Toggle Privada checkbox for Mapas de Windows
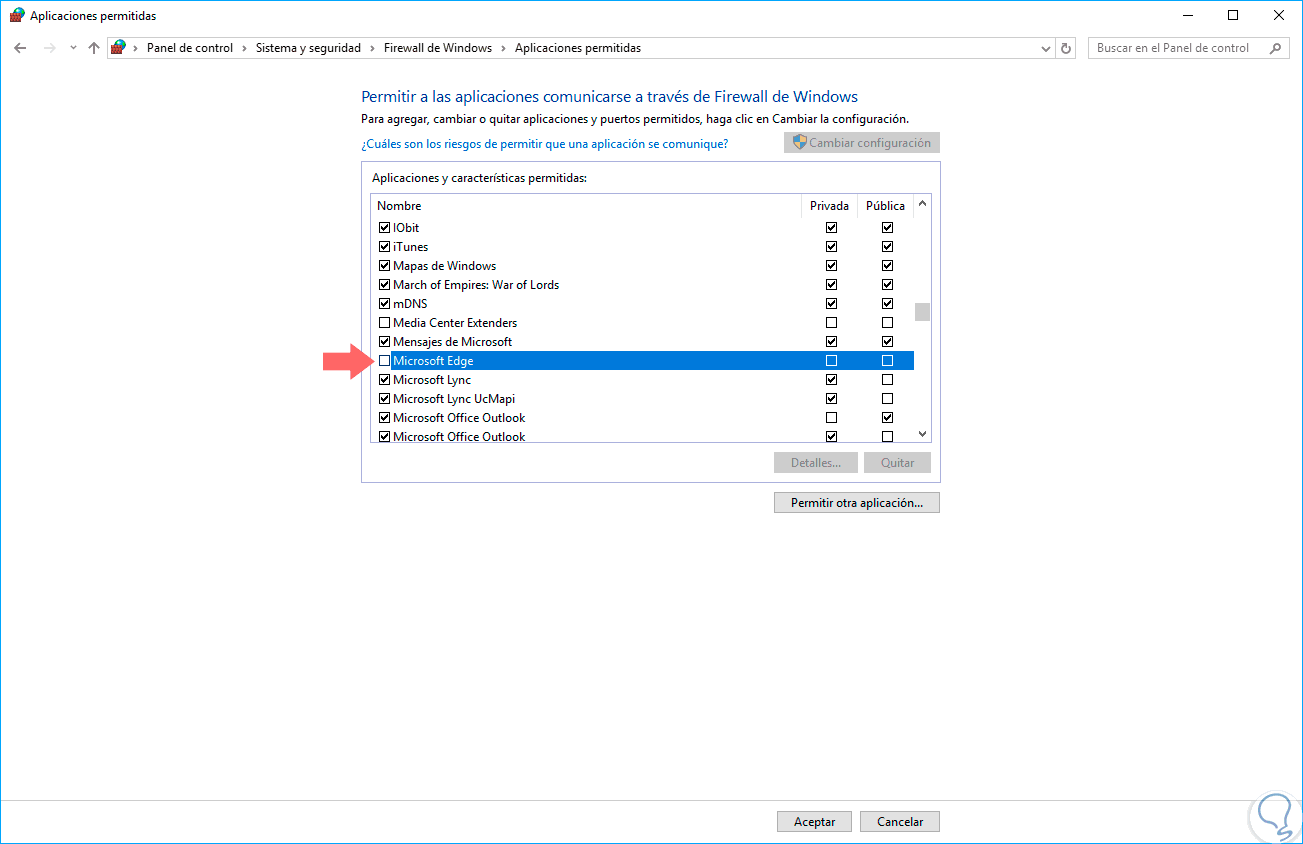This screenshot has width=1303, height=844. tap(831, 266)
